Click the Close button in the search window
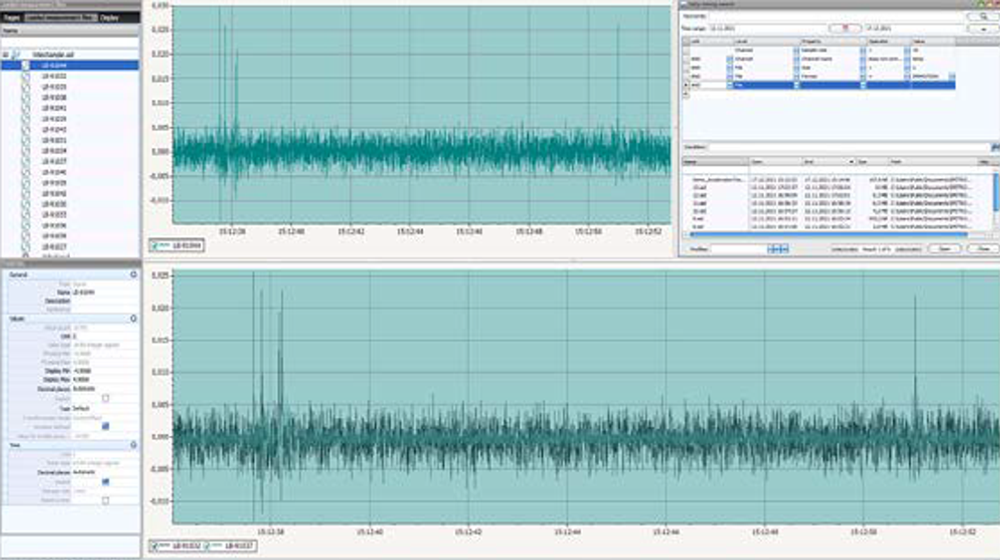This screenshot has width=1000, height=560. [983, 249]
